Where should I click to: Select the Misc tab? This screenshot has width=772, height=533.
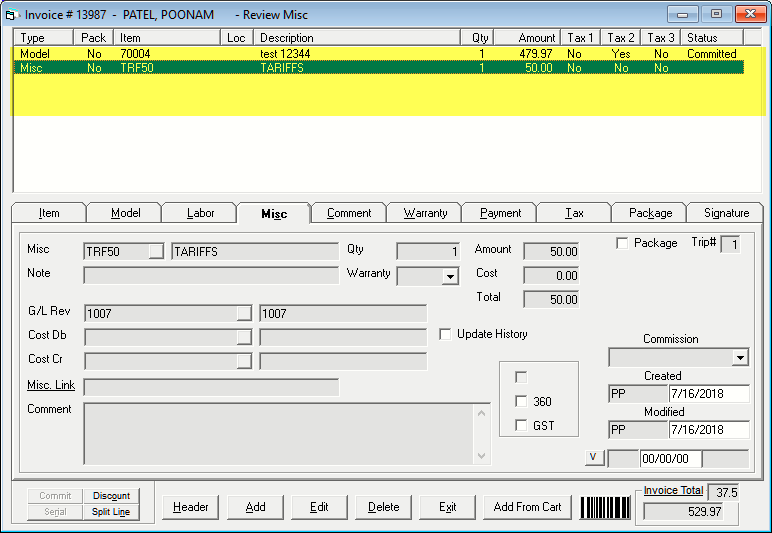274,214
